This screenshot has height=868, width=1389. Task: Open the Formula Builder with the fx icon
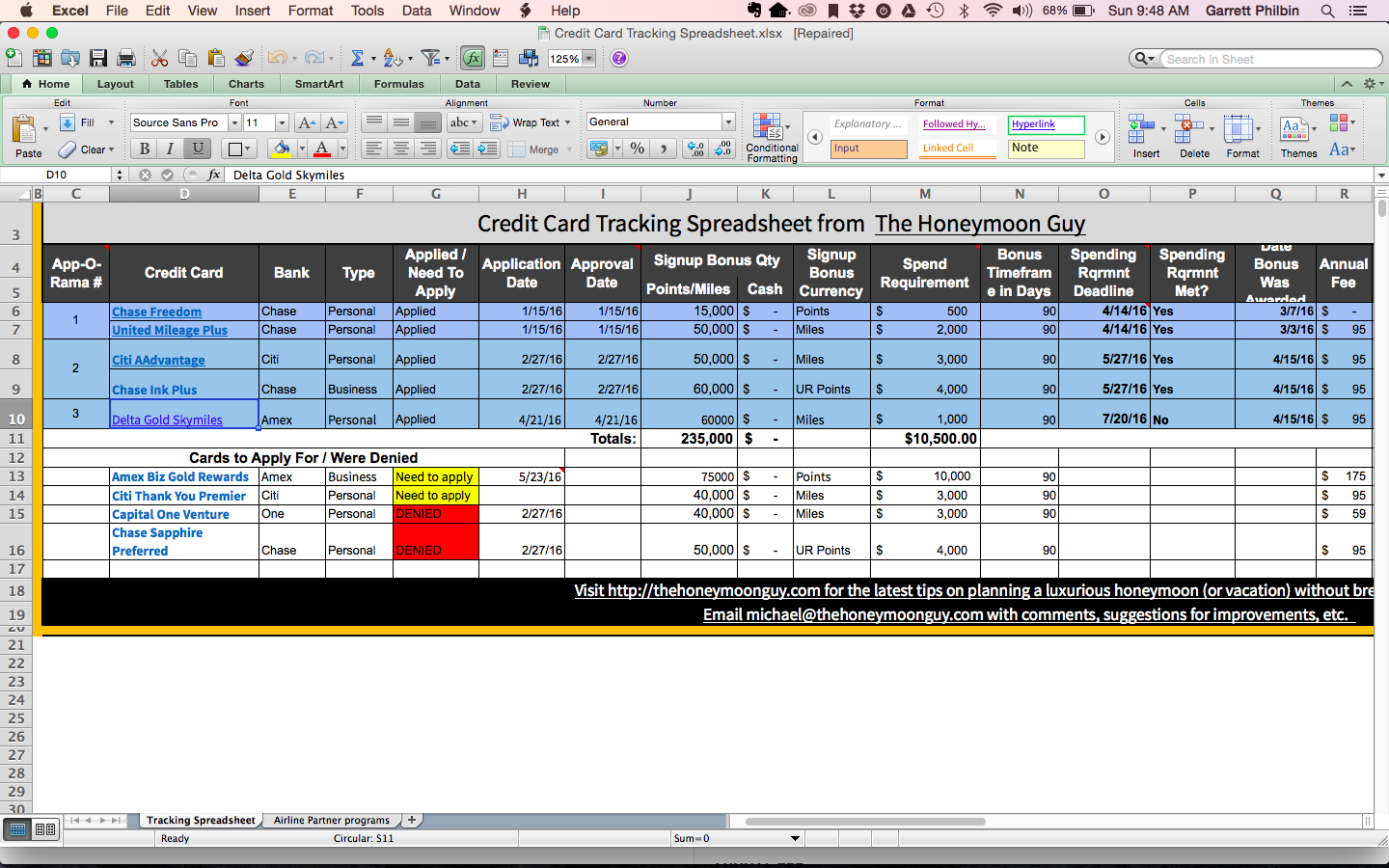[x=473, y=58]
